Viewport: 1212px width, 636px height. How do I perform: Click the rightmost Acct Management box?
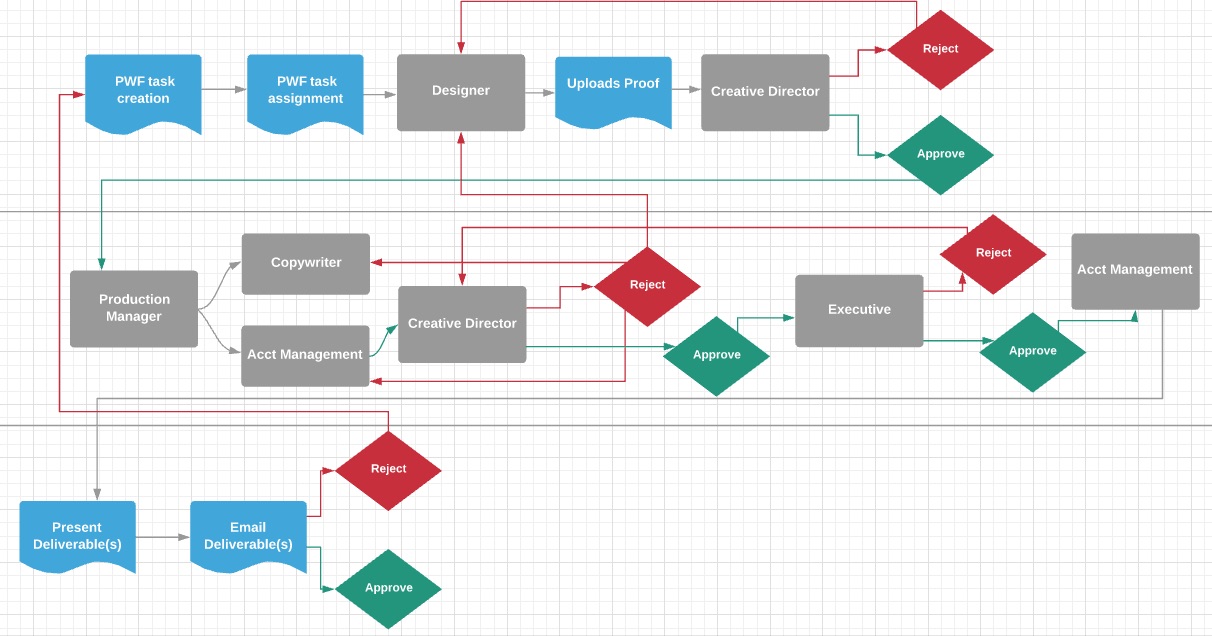(x=1135, y=269)
